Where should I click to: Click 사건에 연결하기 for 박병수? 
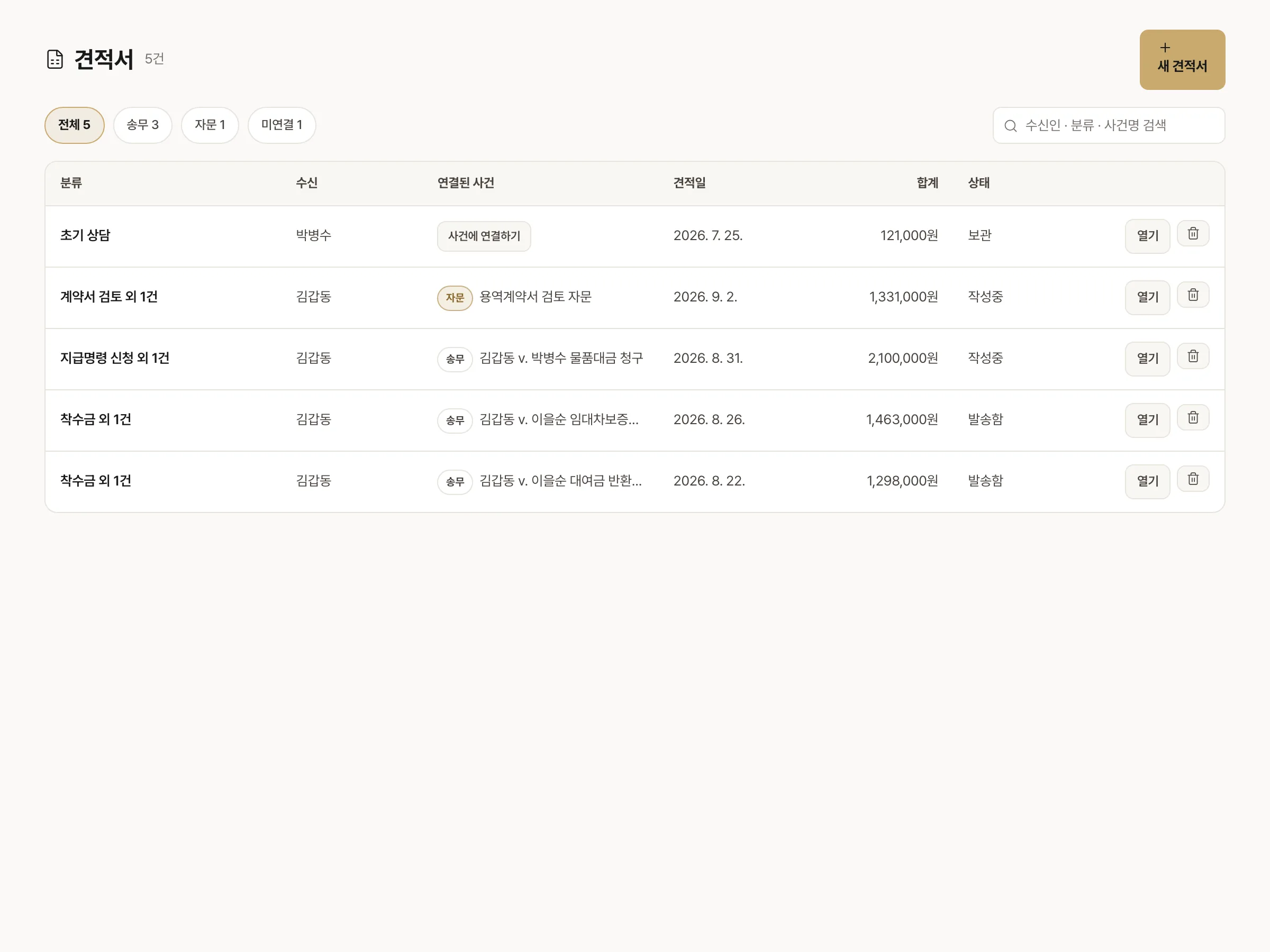(x=484, y=236)
